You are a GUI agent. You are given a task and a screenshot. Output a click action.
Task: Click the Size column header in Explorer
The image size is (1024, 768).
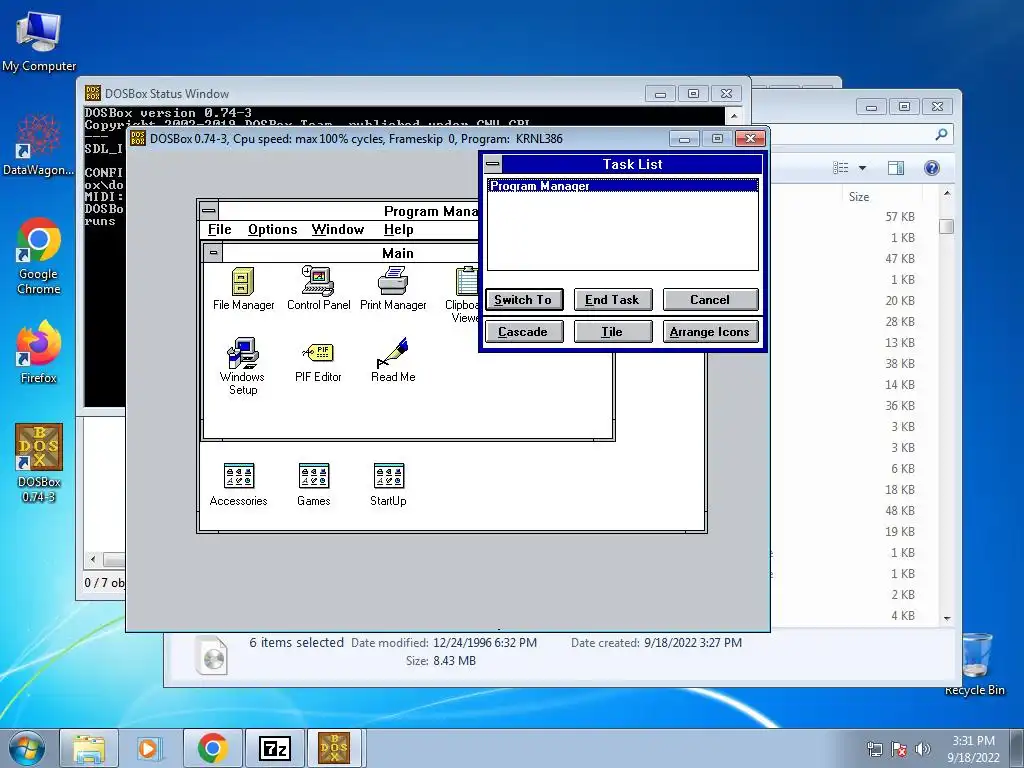coord(880,197)
